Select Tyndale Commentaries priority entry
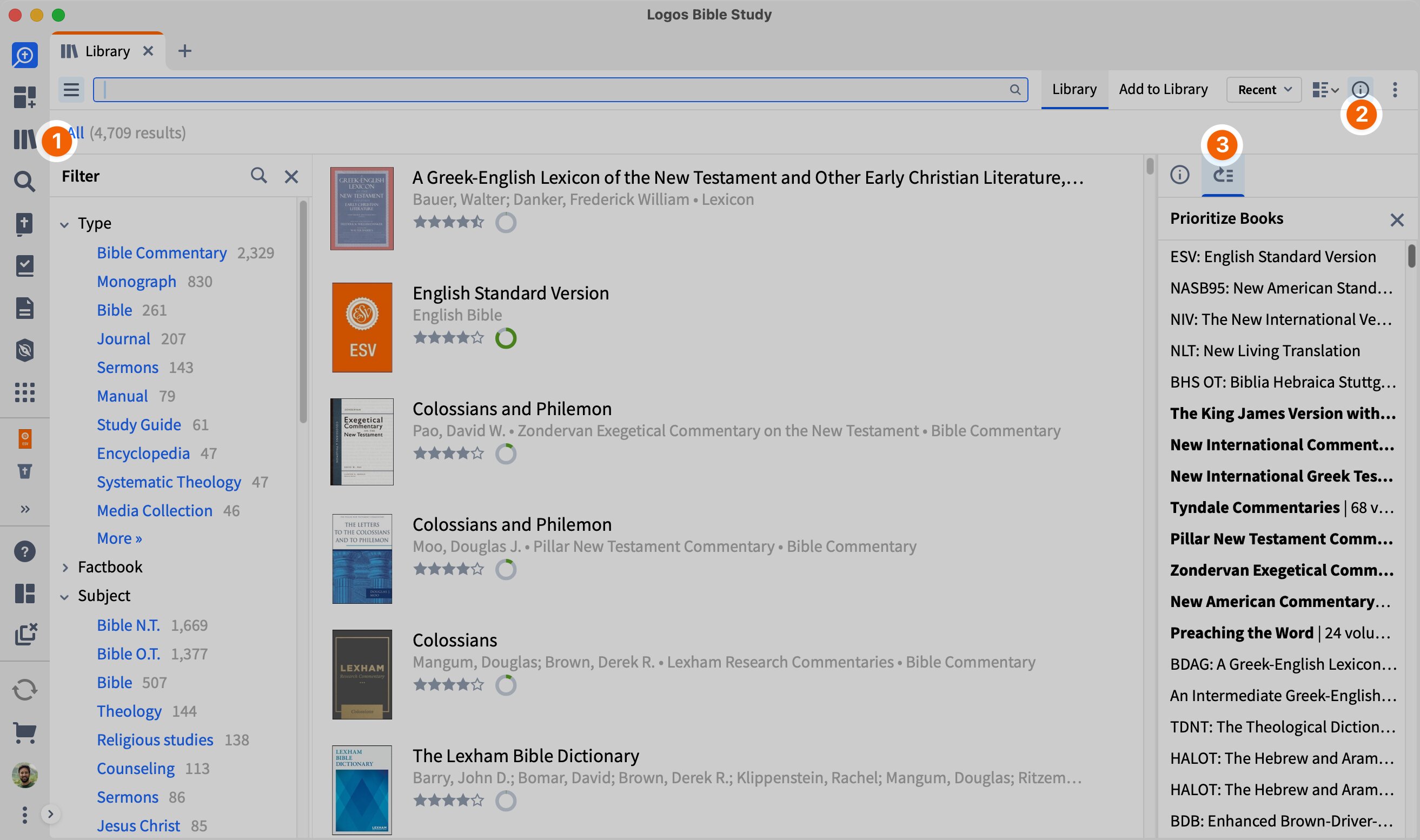The height and width of the screenshot is (840, 1420). (1282, 507)
